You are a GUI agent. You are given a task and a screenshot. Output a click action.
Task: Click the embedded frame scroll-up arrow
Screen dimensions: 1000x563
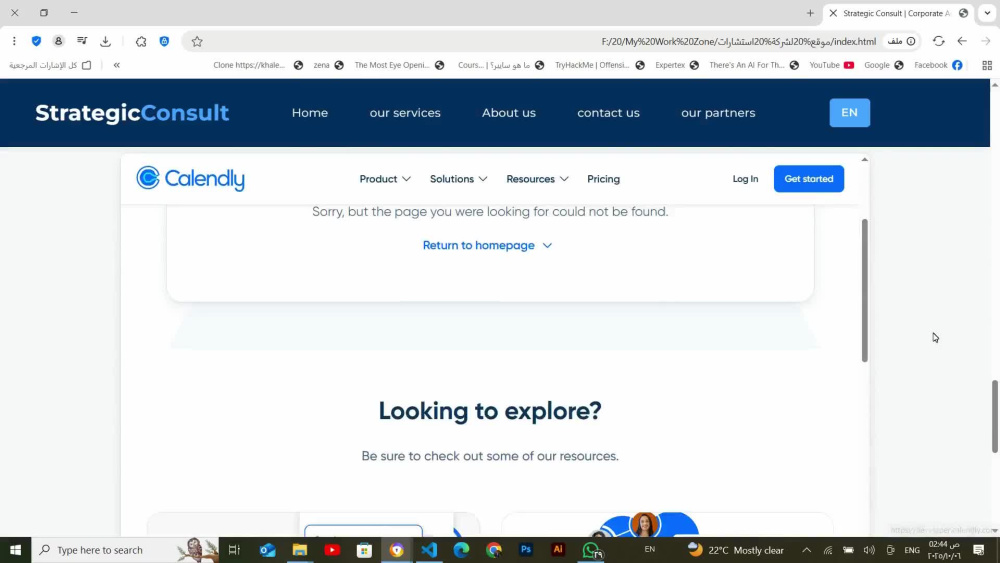click(x=865, y=159)
